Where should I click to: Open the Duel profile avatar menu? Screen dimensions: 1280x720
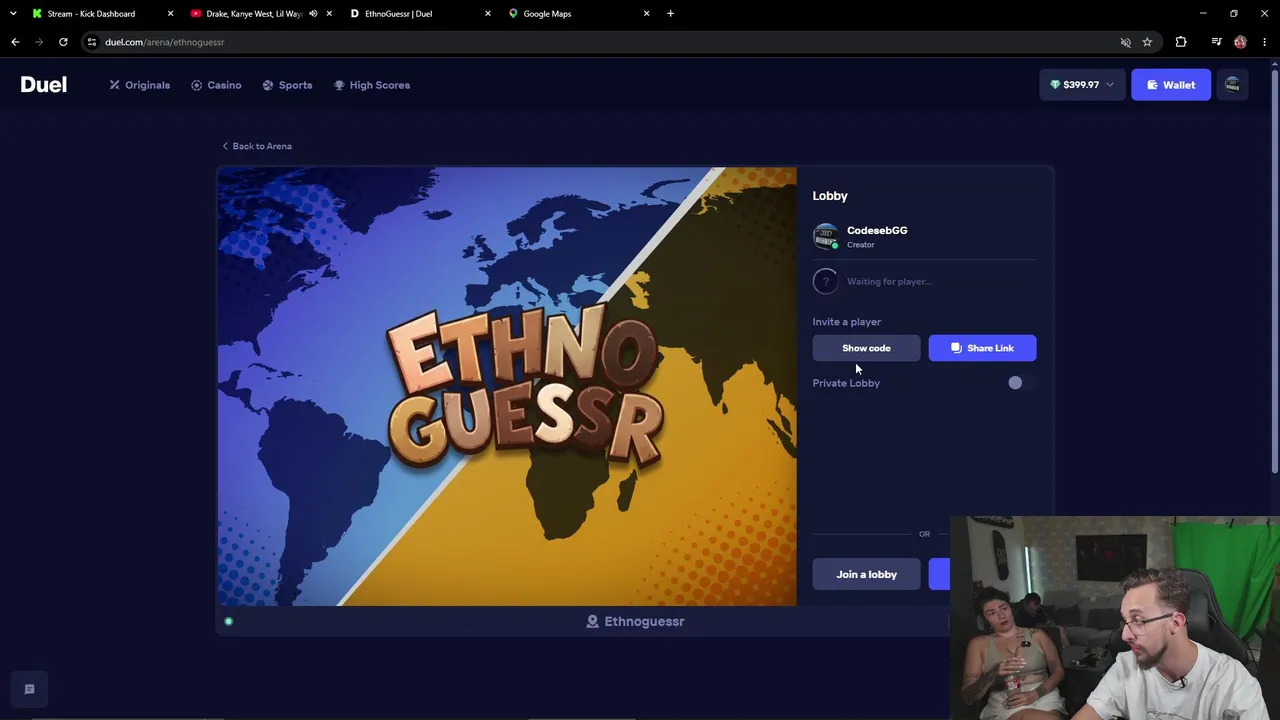coord(1232,85)
